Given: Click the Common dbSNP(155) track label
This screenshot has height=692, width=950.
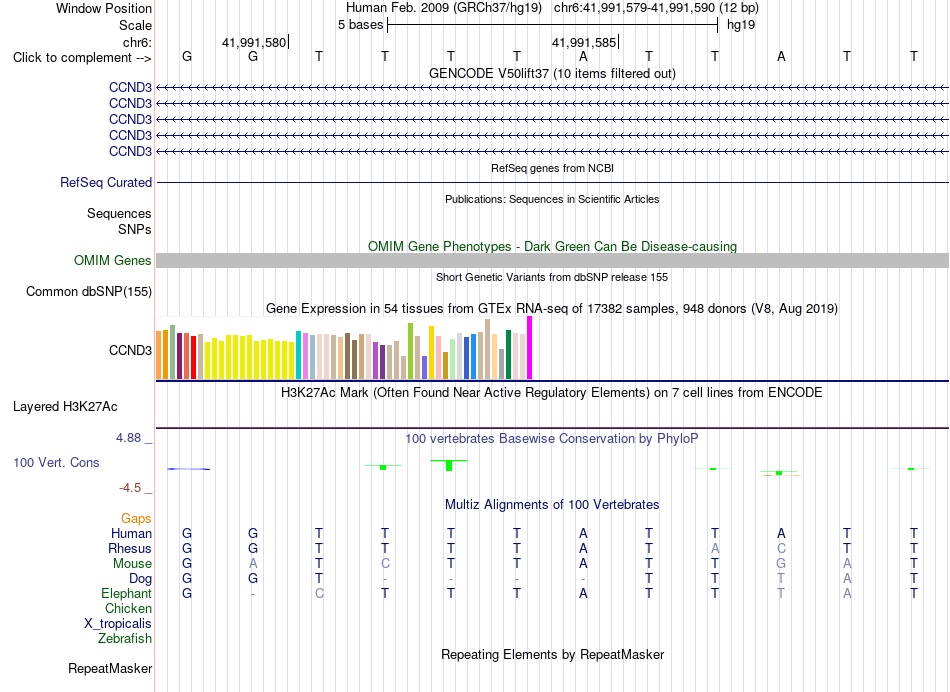Looking at the screenshot, I should (x=89, y=291).
